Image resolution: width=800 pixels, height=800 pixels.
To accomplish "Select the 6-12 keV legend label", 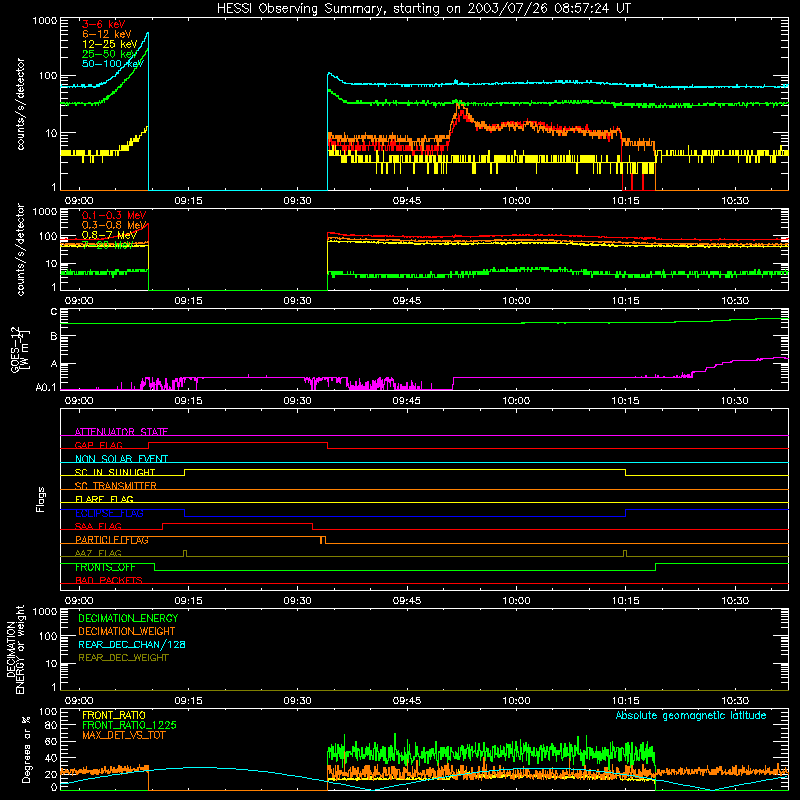I will pos(107,34).
